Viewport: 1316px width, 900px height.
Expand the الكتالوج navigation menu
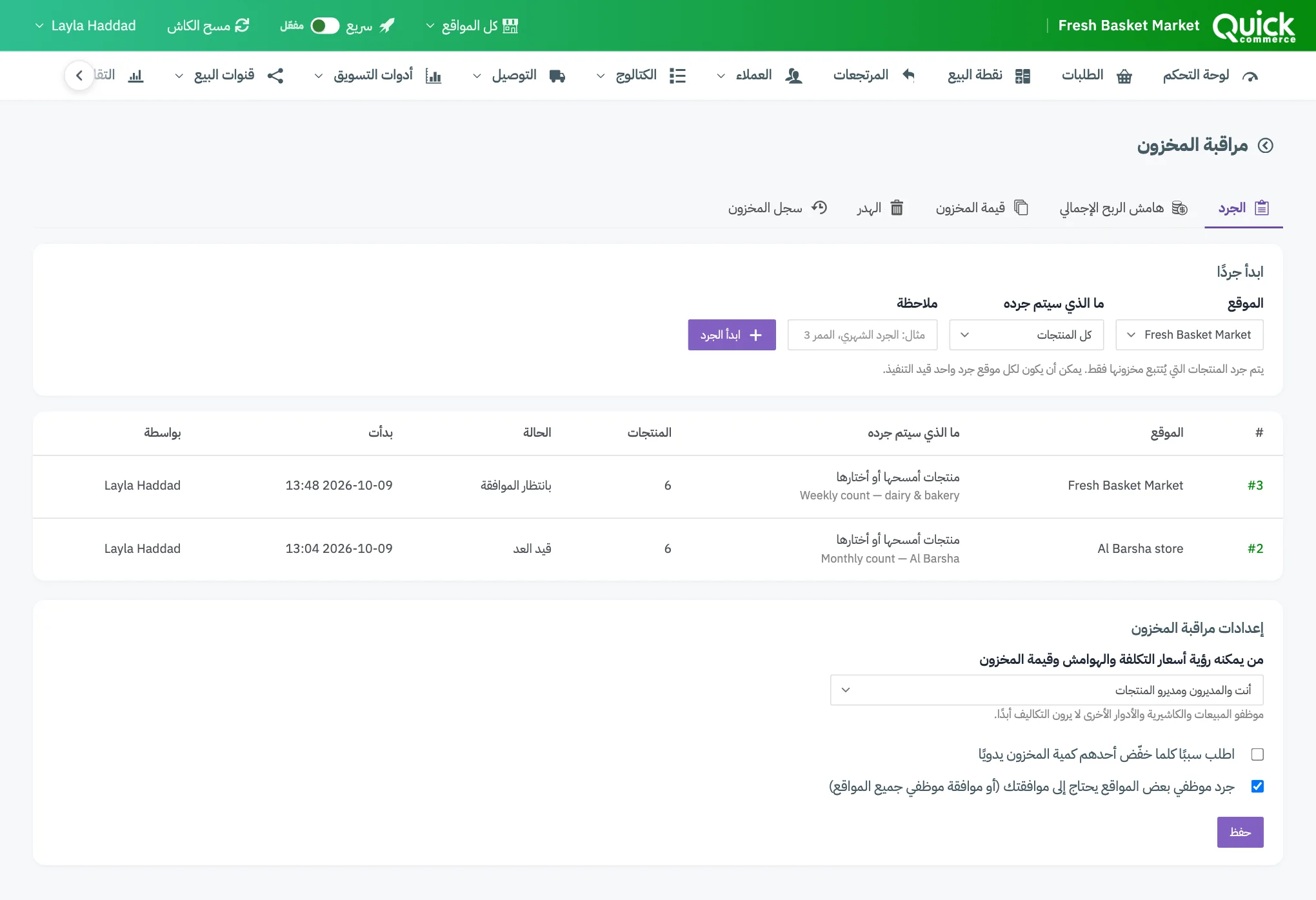click(641, 75)
